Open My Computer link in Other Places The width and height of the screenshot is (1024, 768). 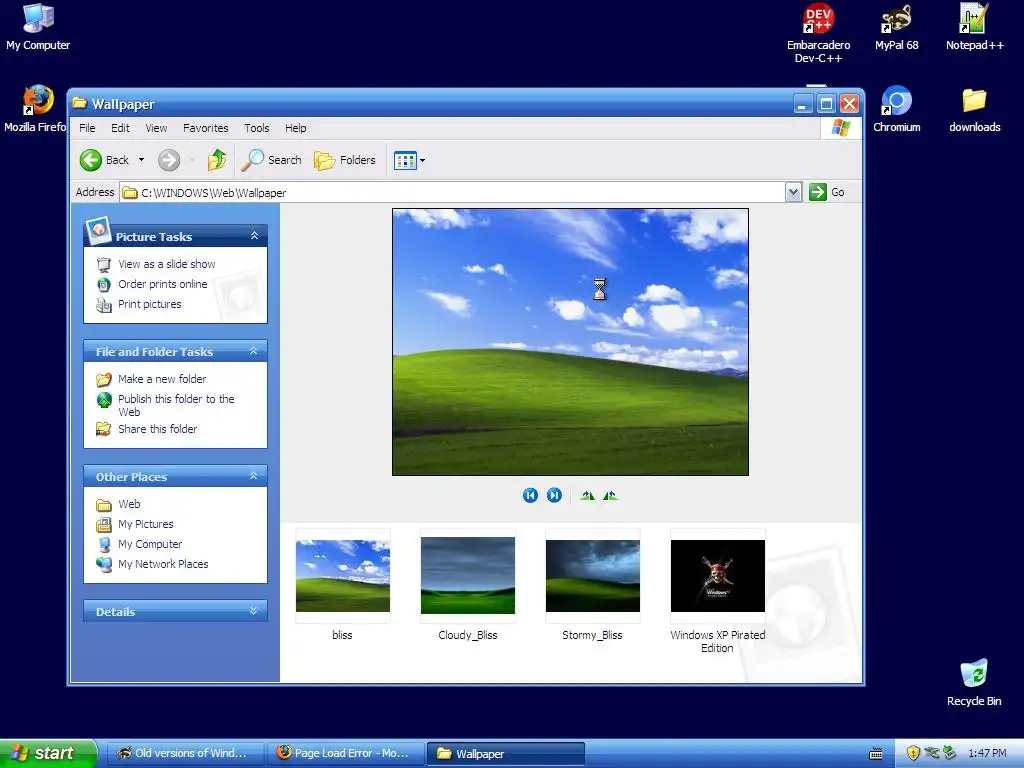click(150, 544)
